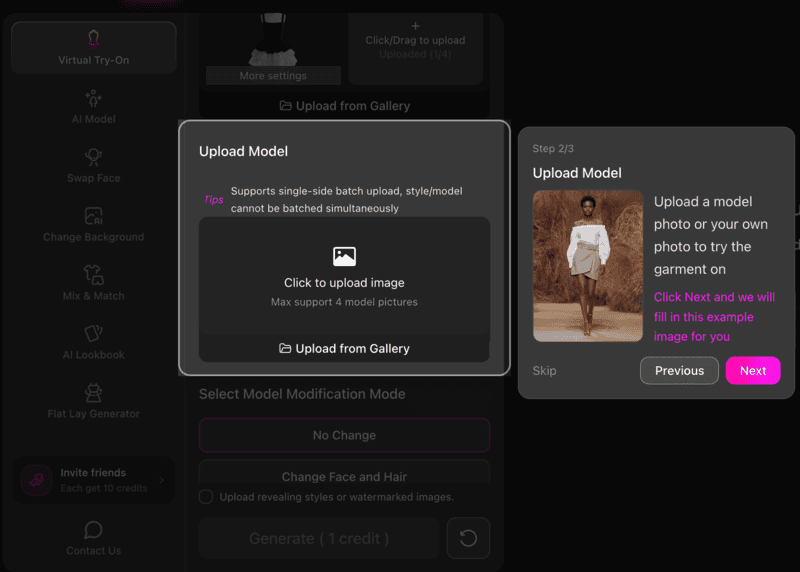Click the pink 'Tips' label
Image resolution: width=800 pixels, height=572 pixels.
214,200
